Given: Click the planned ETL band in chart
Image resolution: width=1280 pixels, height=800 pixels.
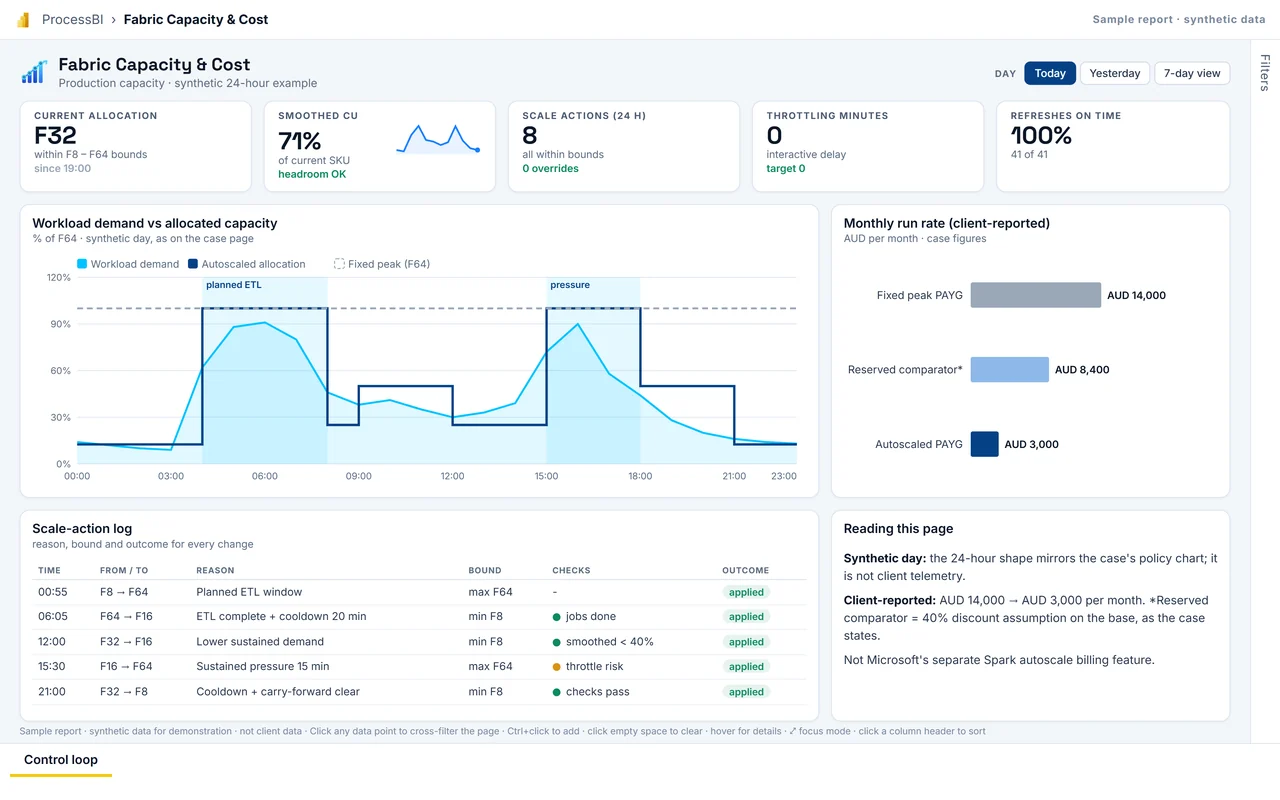Looking at the screenshot, I should [265, 371].
